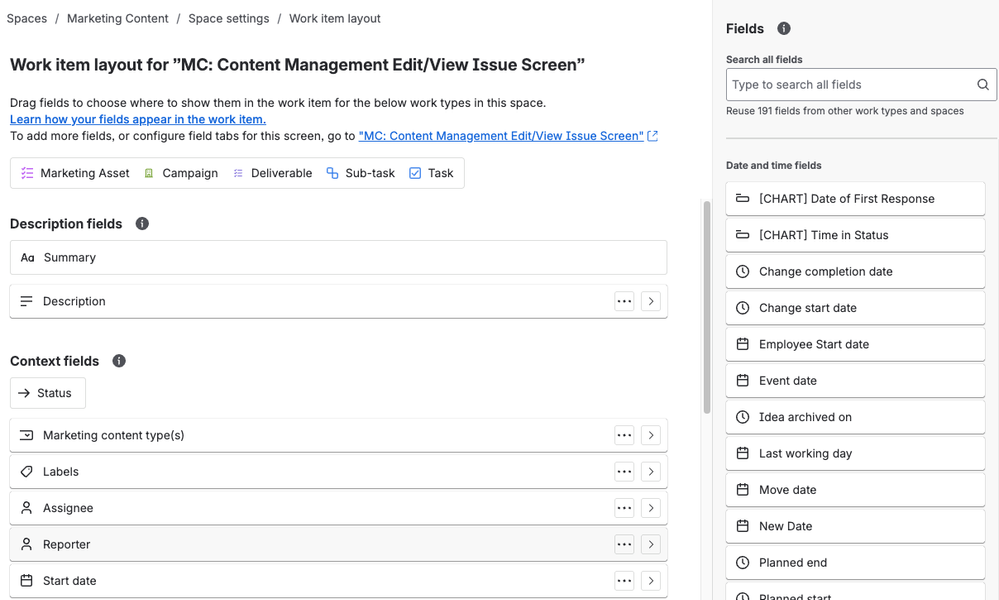Expand the Description field row
Screen dimensions: 999x600
point(651,301)
